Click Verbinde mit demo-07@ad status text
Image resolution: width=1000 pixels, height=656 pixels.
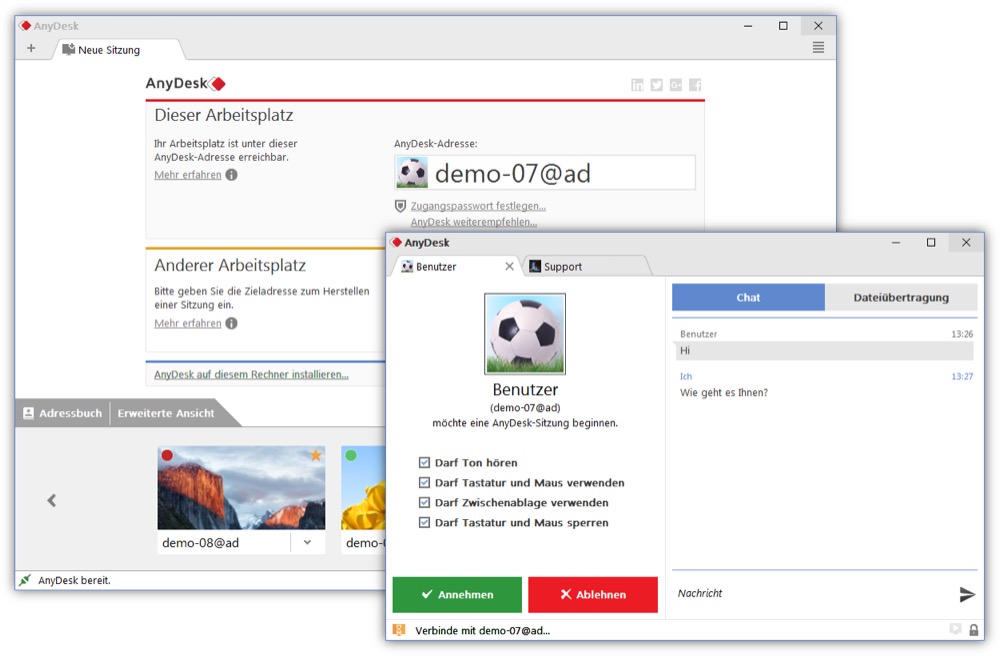point(482,630)
